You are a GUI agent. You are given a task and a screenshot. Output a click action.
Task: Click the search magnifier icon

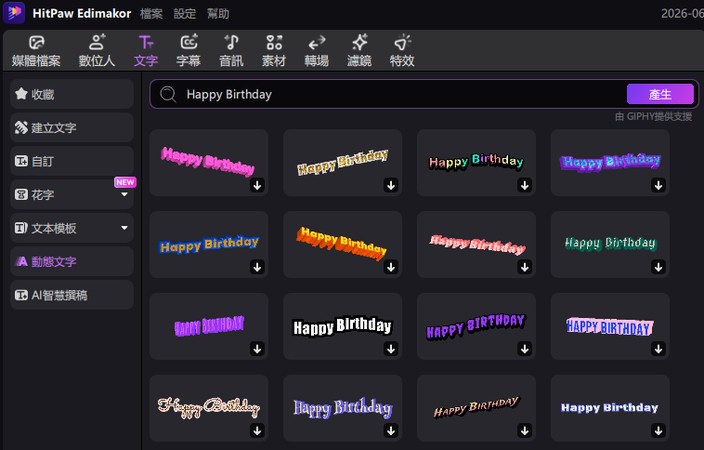168,94
